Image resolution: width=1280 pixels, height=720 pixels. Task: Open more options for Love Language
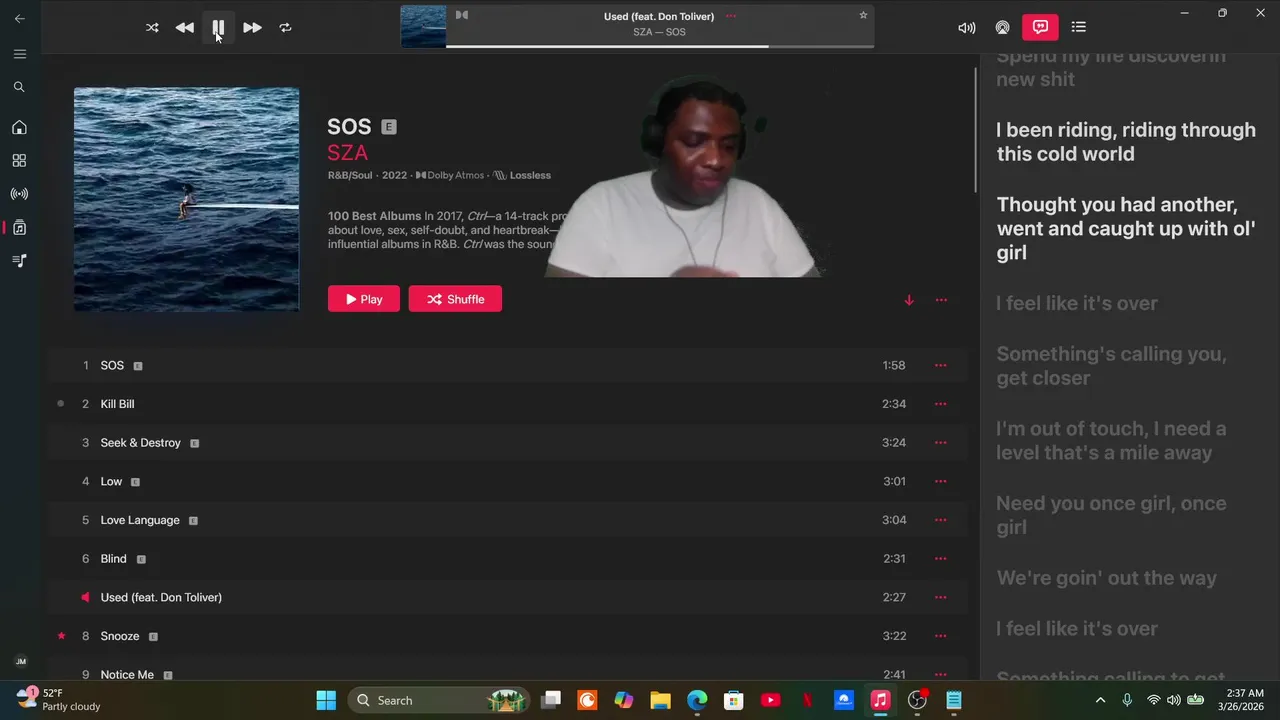click(x=940, y=520)
